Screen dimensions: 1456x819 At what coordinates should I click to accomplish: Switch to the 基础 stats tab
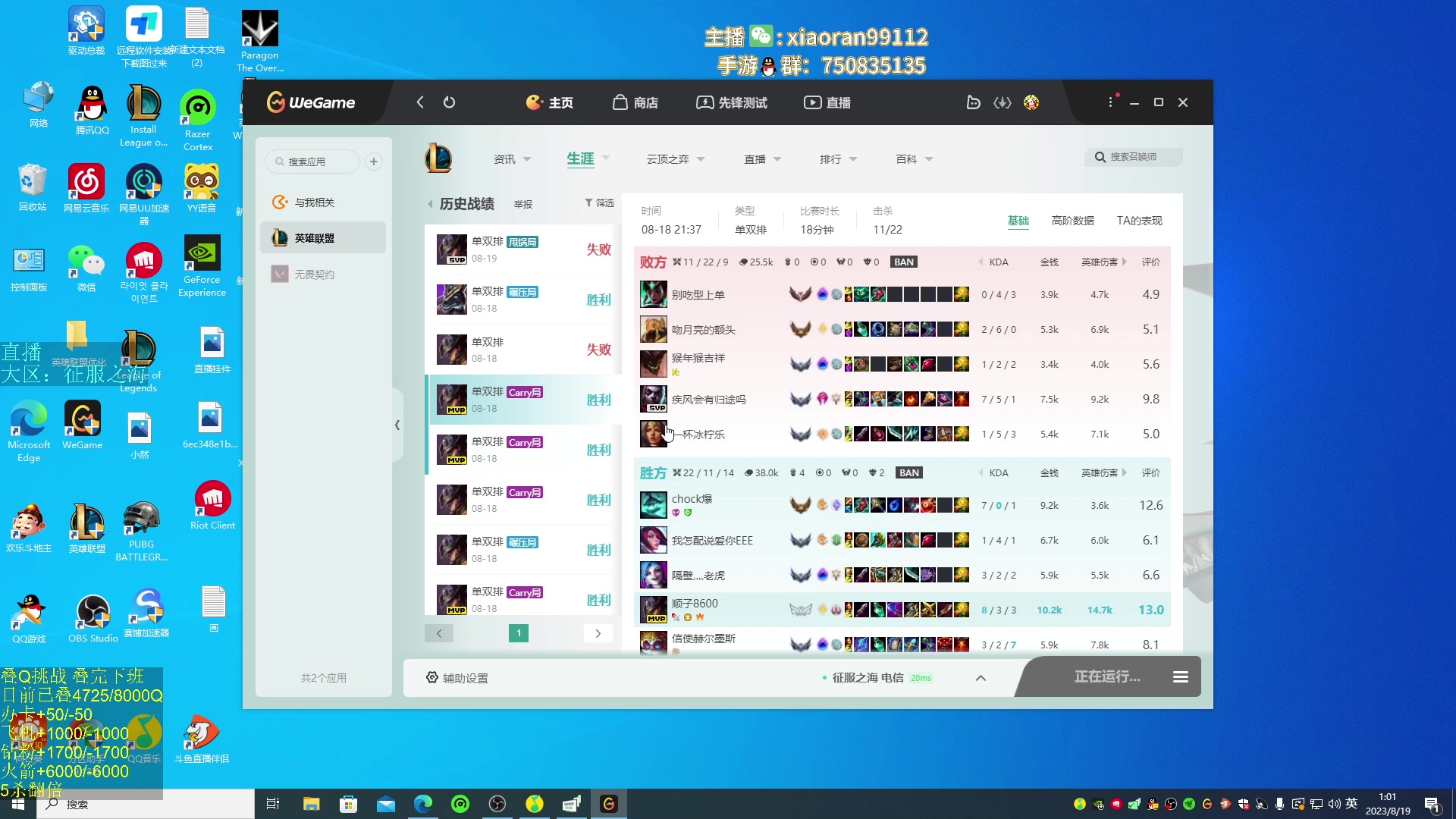click(1018, 221)
